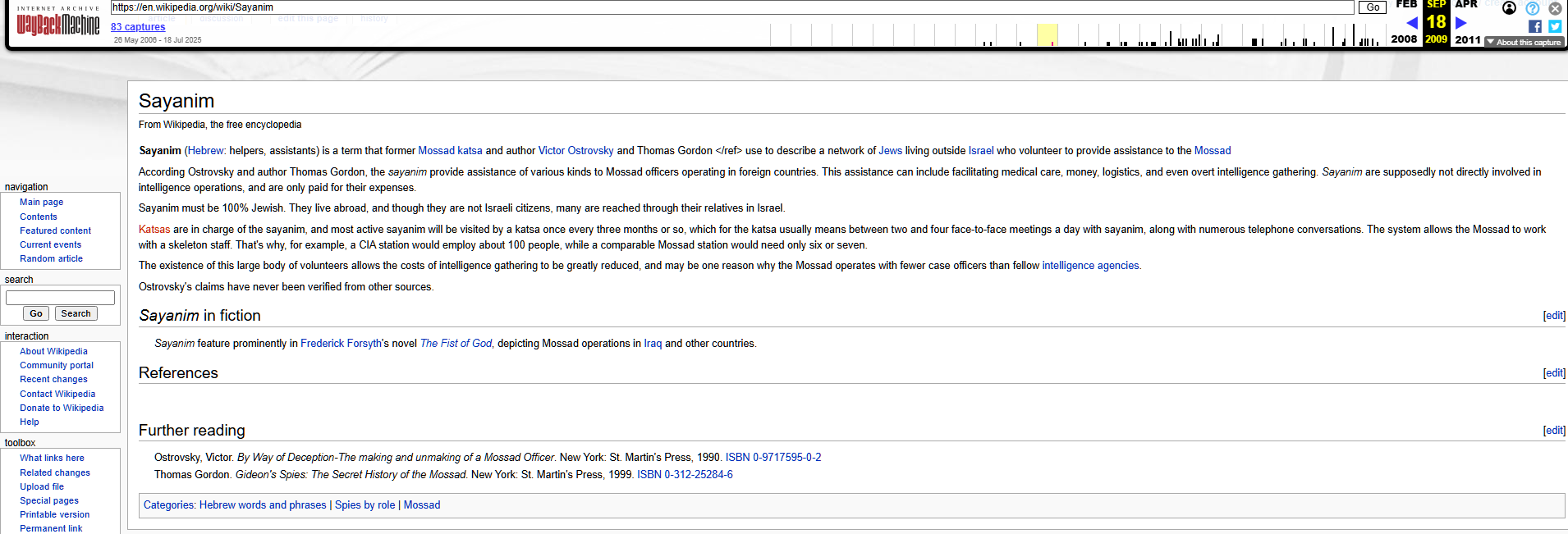Open ISBN 0-9717595-0-2 link
Viewport: 1568px width, 534px height.
pos(773,458)
